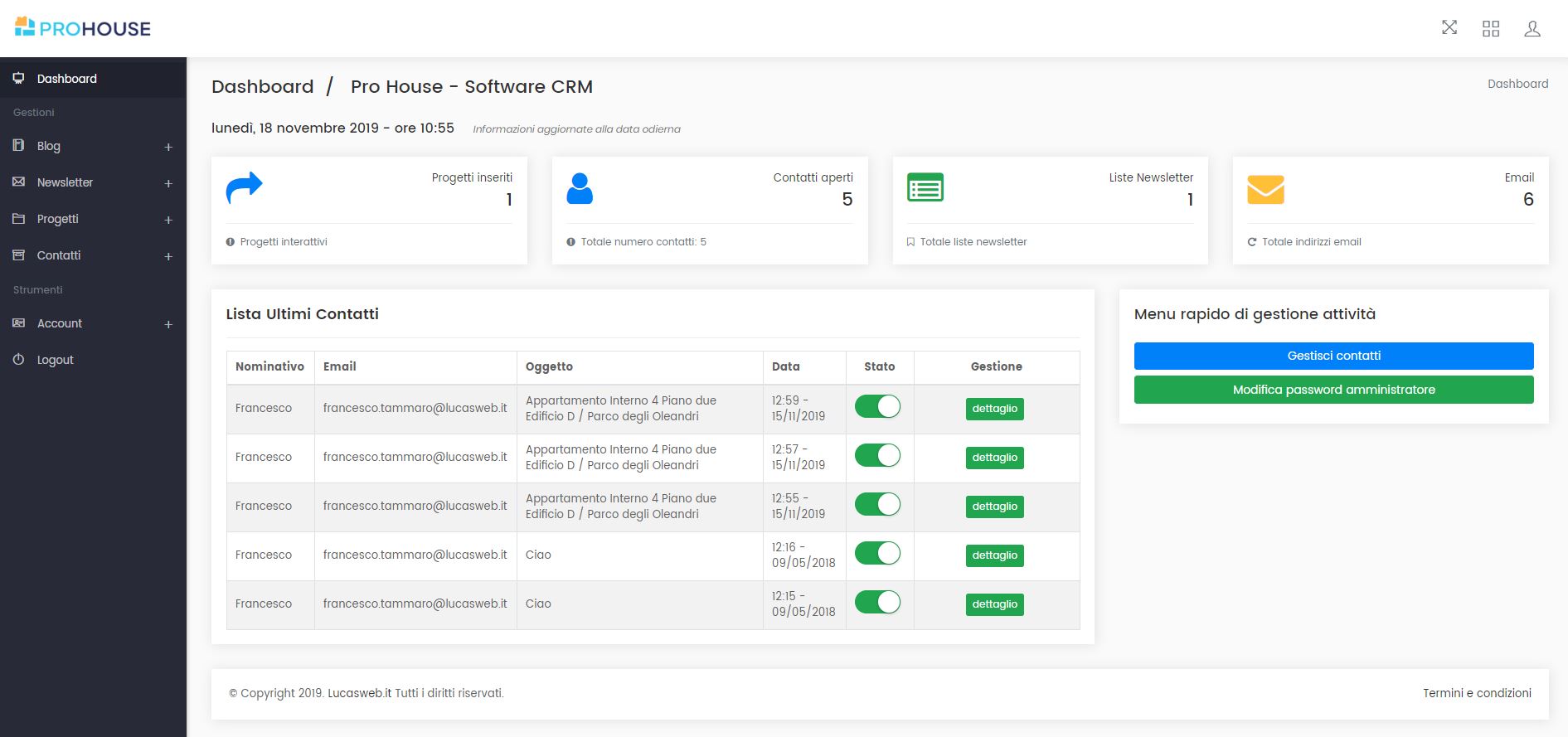Click the yellow envelope Email icon
Image resolution: width=1568 pixels, height=737 pixels.
point(1265,189)
